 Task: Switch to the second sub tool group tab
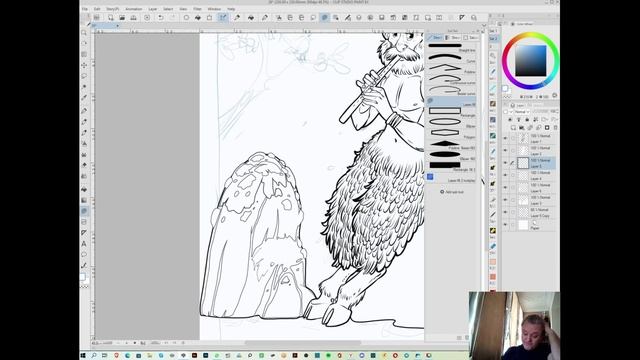coord(453,38)
